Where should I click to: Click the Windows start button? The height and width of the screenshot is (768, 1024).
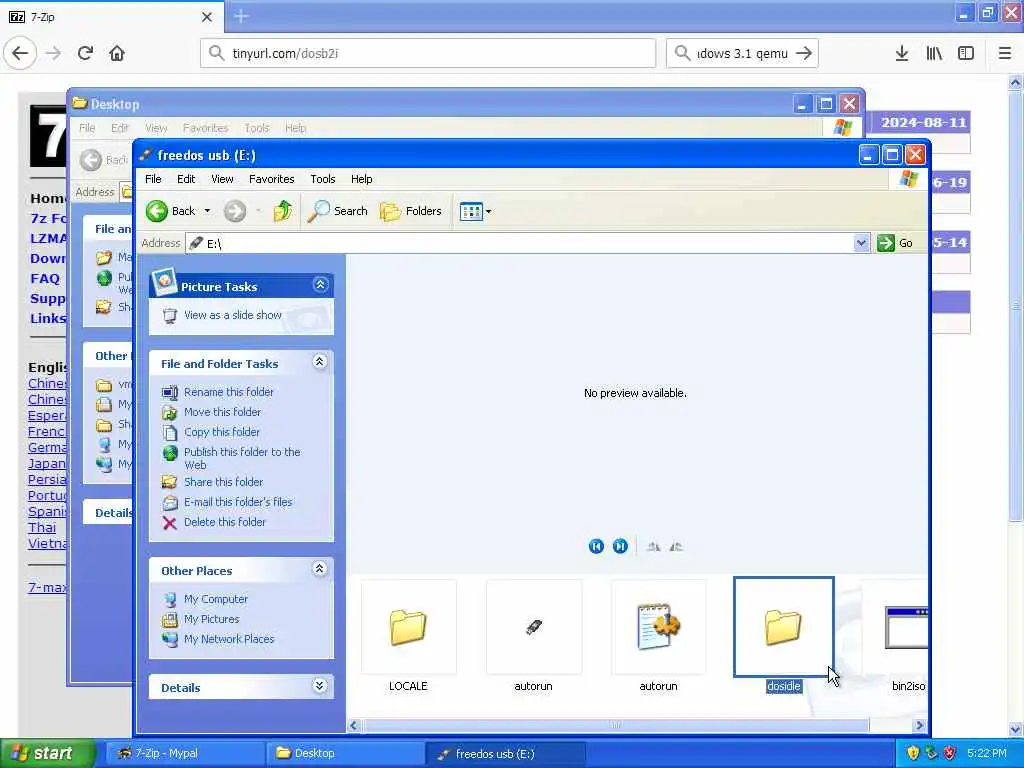[46, 753]
